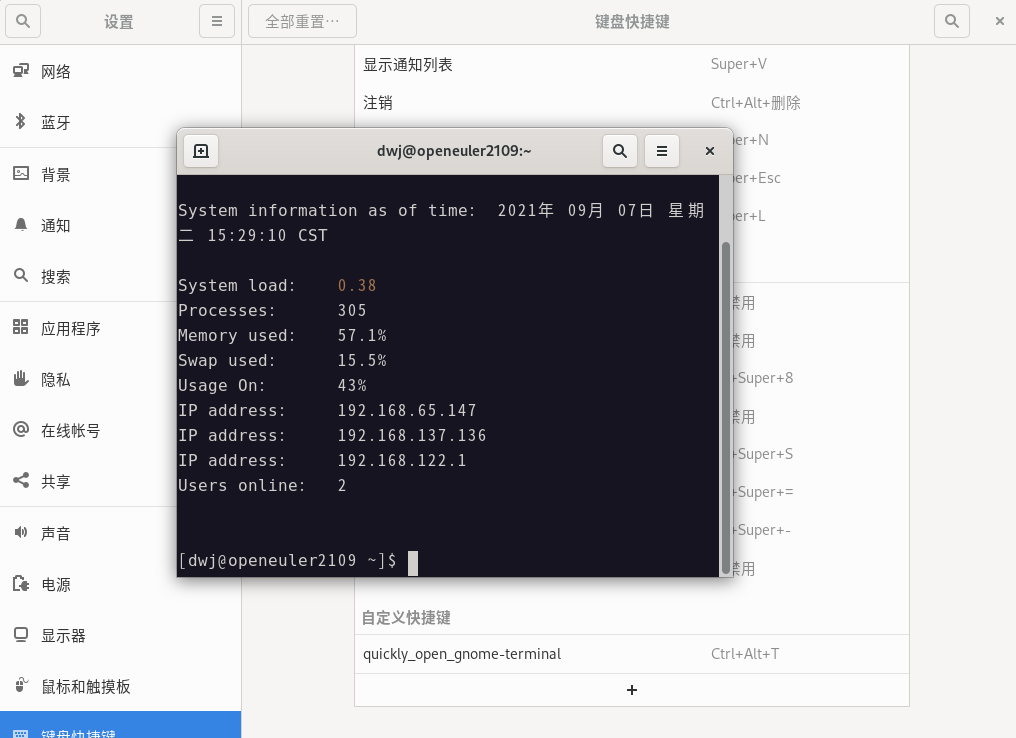Open the Background settings panel
Image resolution: width=1016 pixels, height=738 pixels.
(x=56, y=174)
